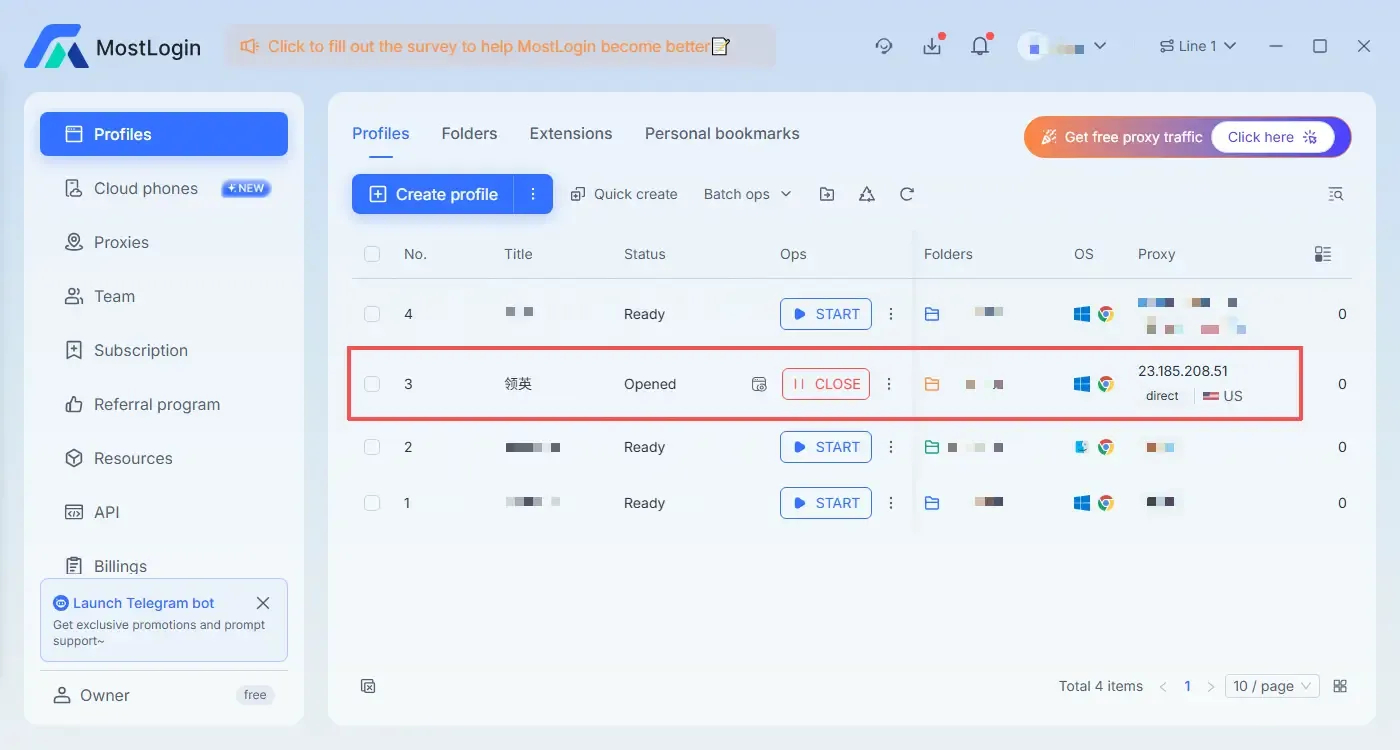Click the pink color tag on profile 4
This screenshot has height=750, width=1400.
click(x=1210, y=329)
